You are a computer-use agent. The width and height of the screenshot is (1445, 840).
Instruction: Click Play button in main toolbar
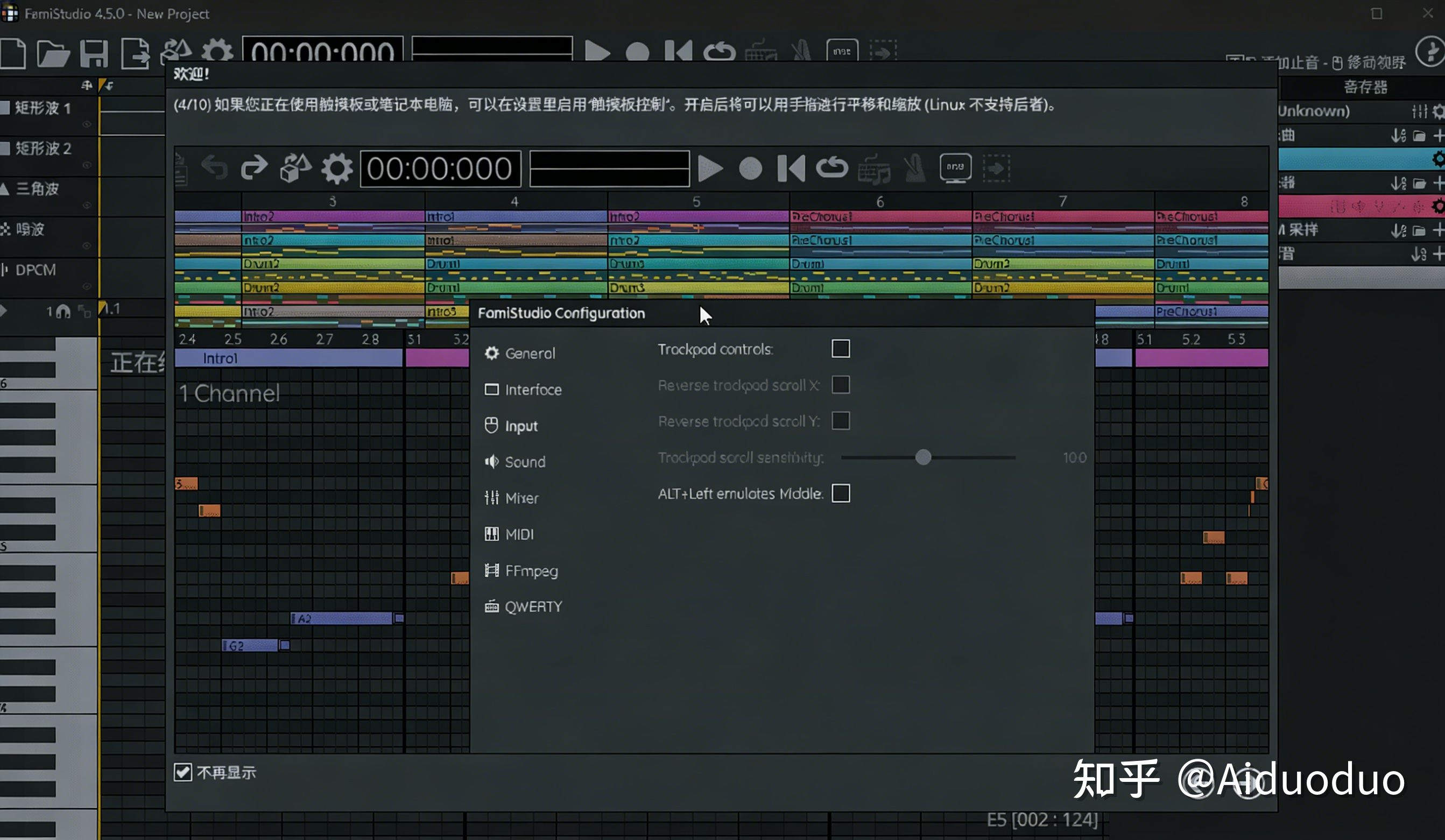(597, 52)
